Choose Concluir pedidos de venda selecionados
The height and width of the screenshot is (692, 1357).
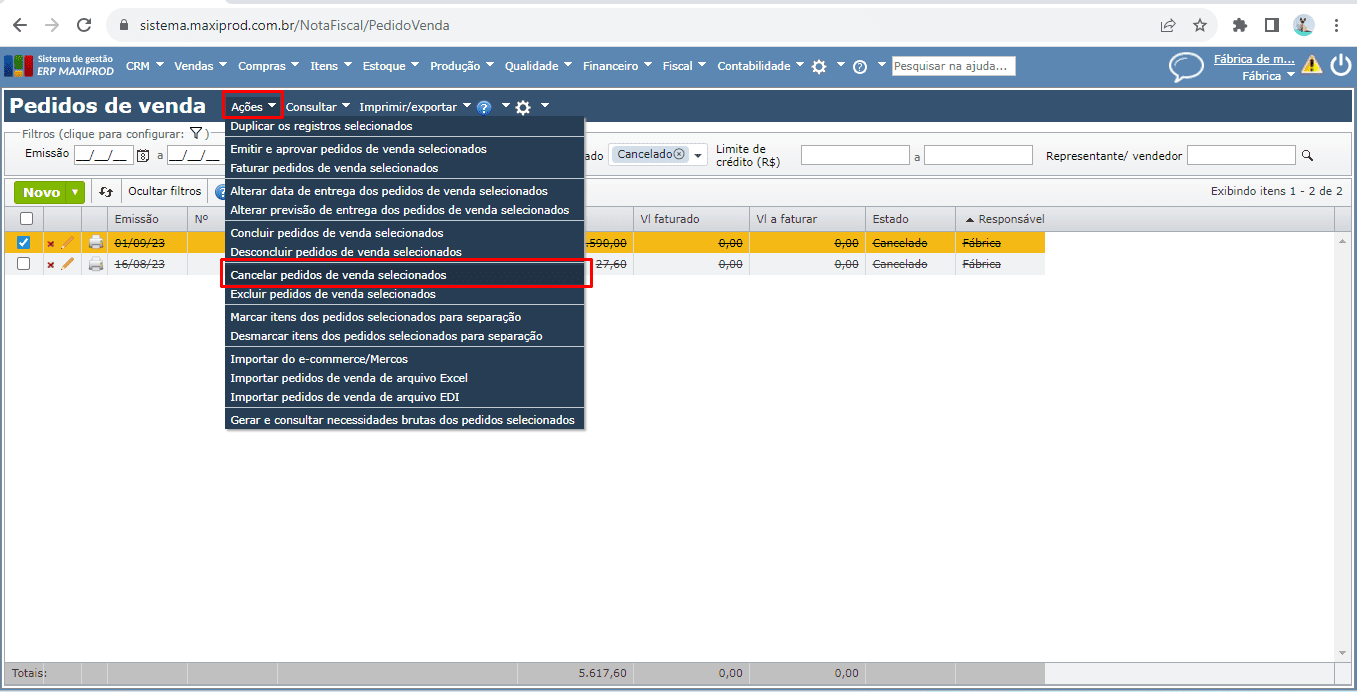(x=404, y=233)
